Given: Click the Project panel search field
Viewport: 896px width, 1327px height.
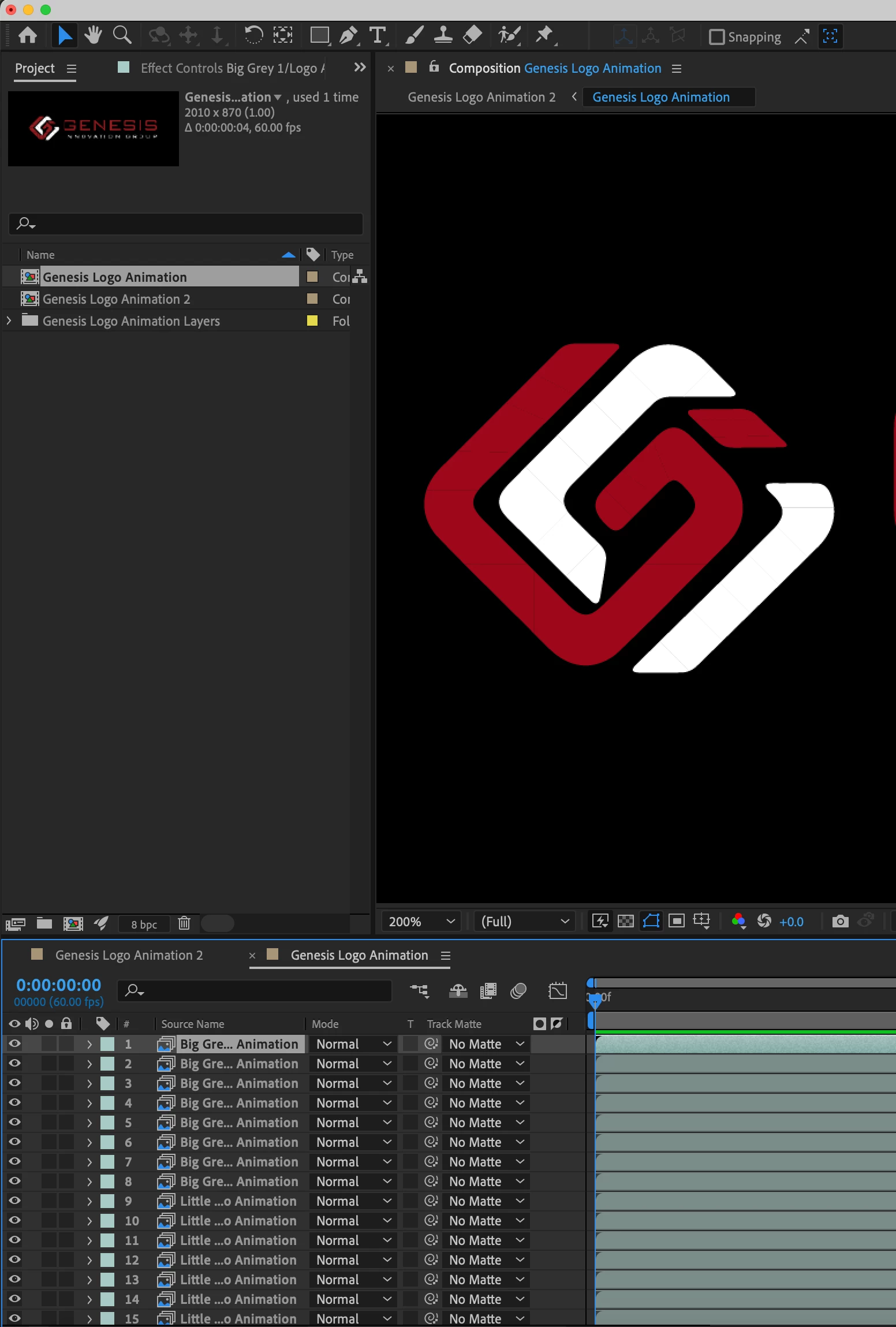Looking at the screenshot, I should (186, 223).
